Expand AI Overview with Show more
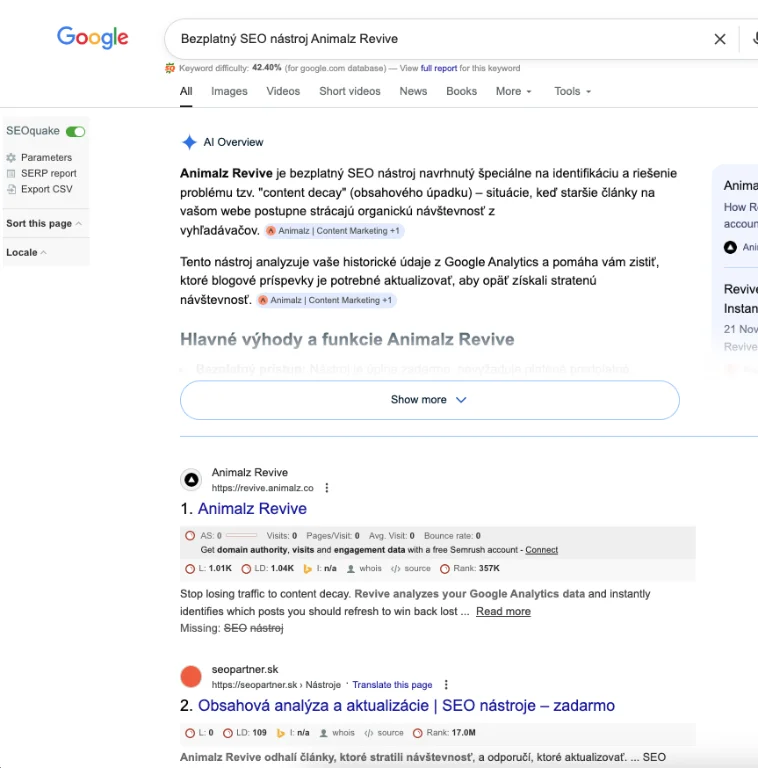Viewport: 758px width, 768px height. [x=429, y=400]
